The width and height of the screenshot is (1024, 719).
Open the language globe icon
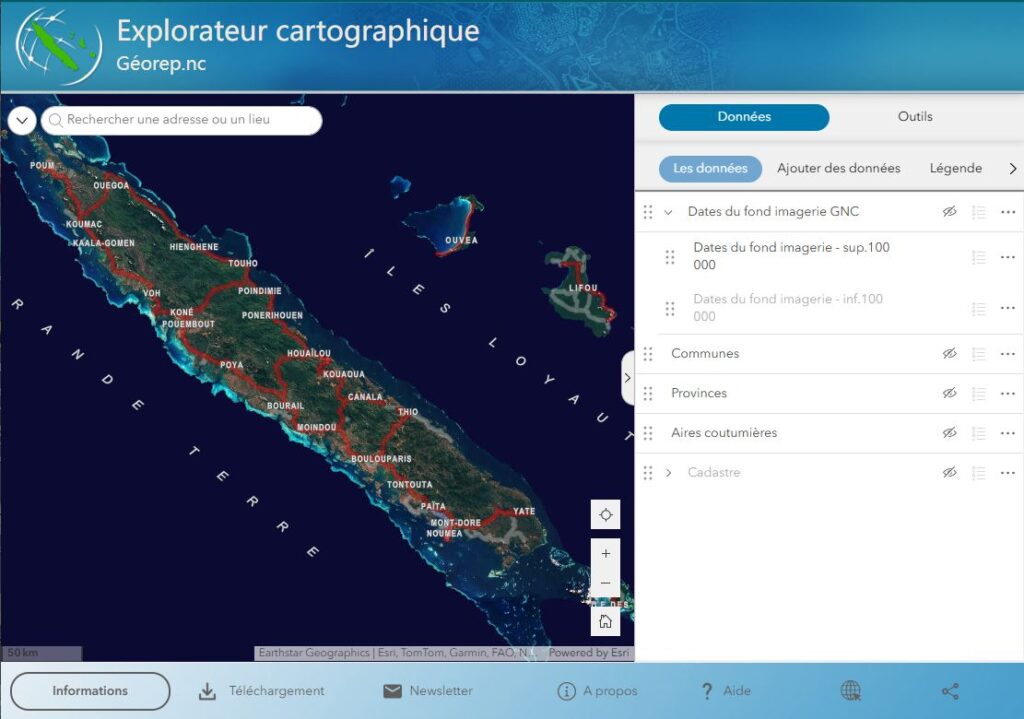coord(850,691)
